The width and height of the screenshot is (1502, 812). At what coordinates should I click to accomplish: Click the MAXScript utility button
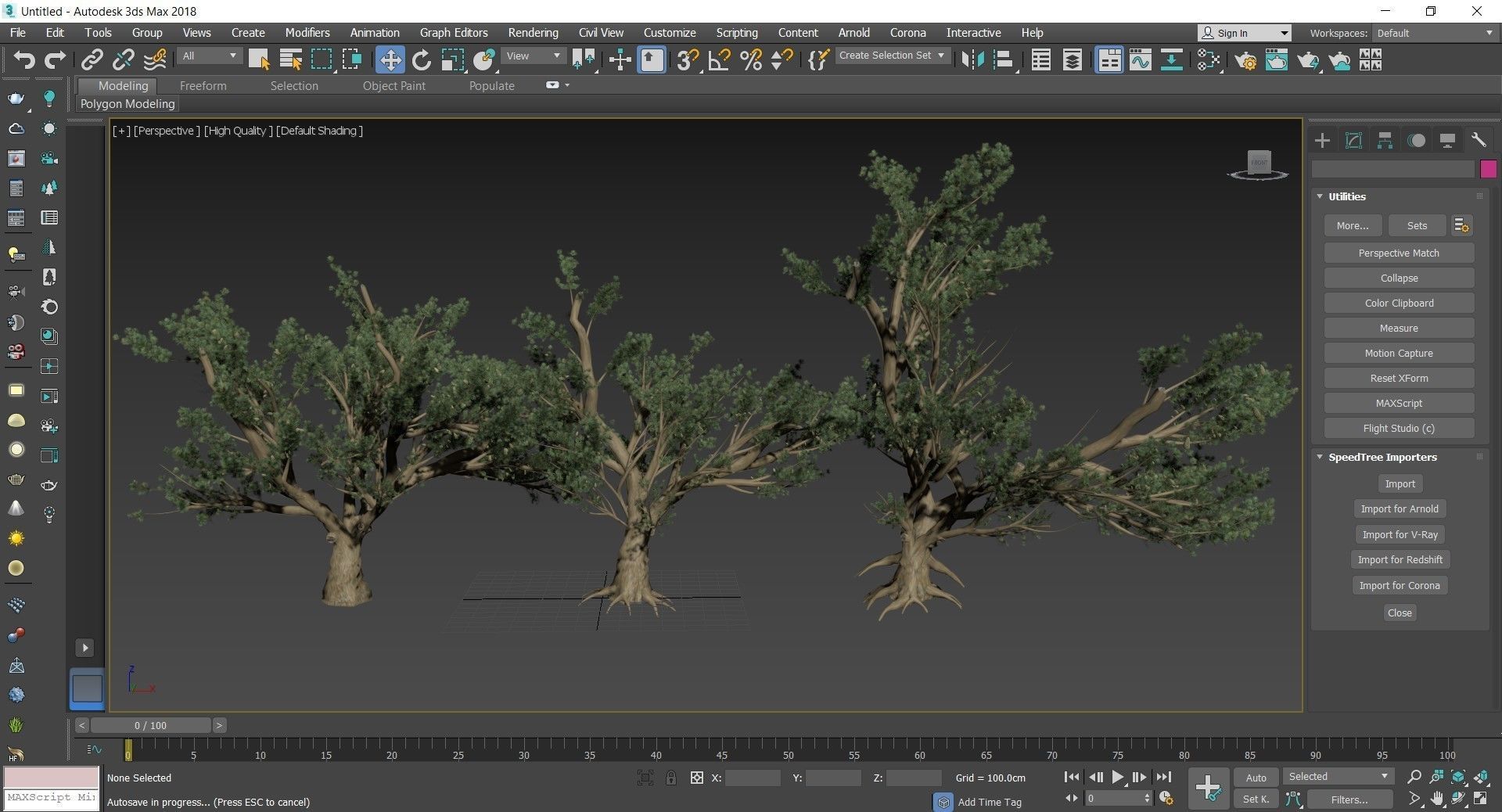(1399, 403)
